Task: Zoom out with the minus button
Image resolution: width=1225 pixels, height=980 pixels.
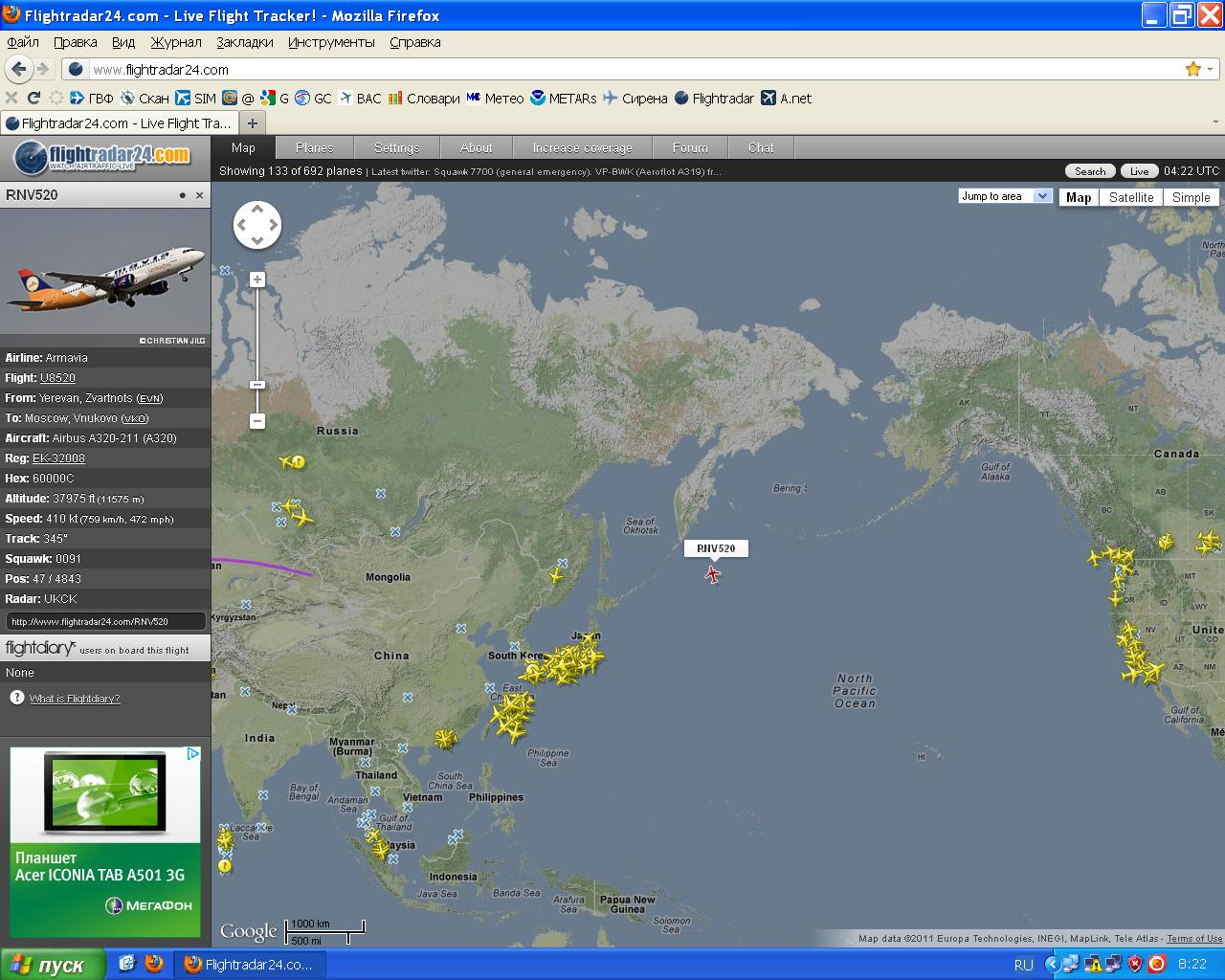Action: click(x=257, y=421)
